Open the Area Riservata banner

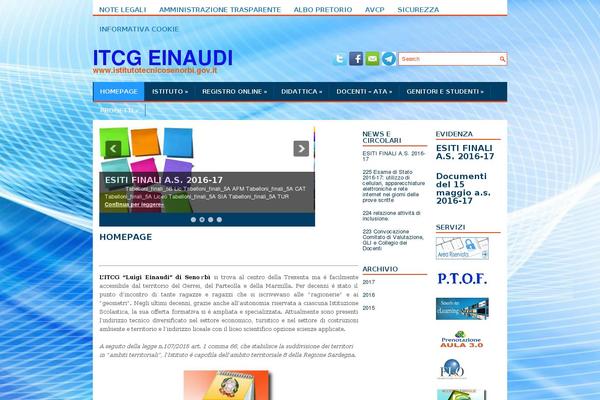click(x=462, y=248)
